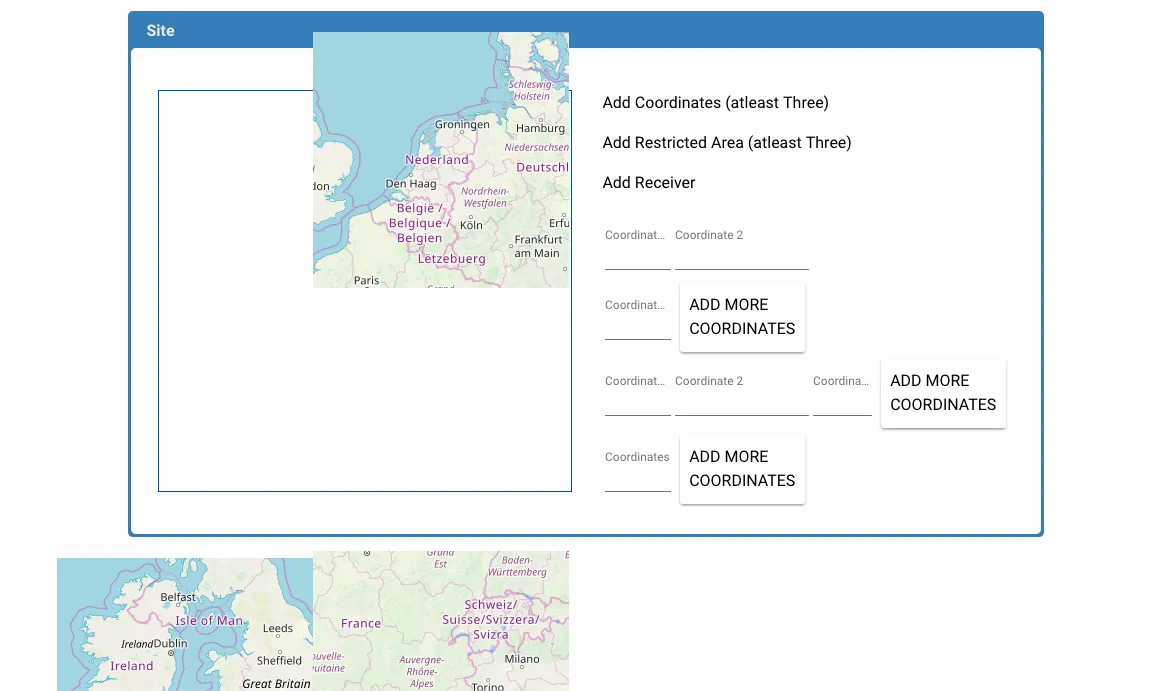Click the ADD MORE COORDINATES button right of the Coordina... field
This screenshot has width=1152, height=691.
click(x=943, y=393)
